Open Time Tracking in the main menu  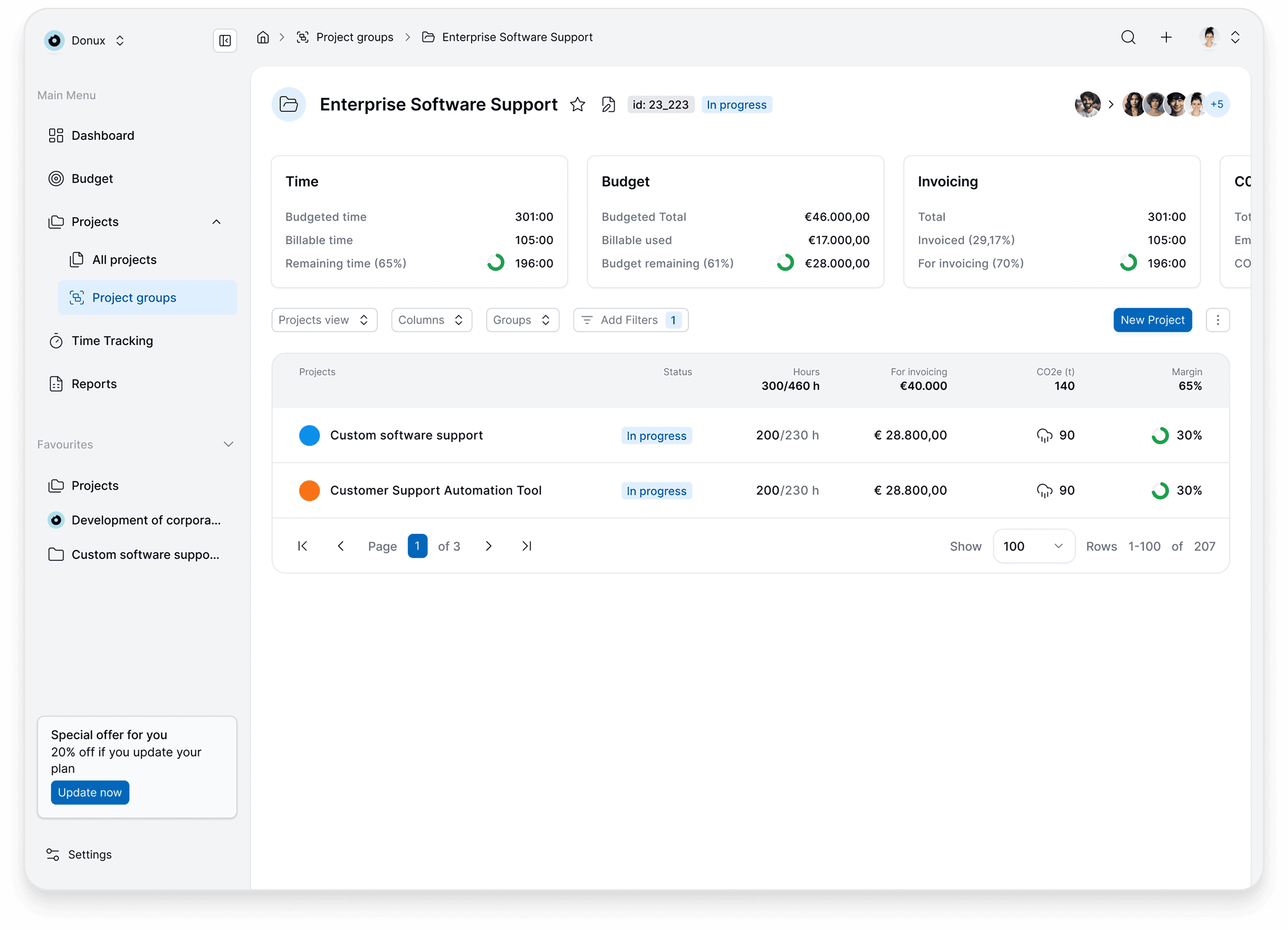pos(112,341)
